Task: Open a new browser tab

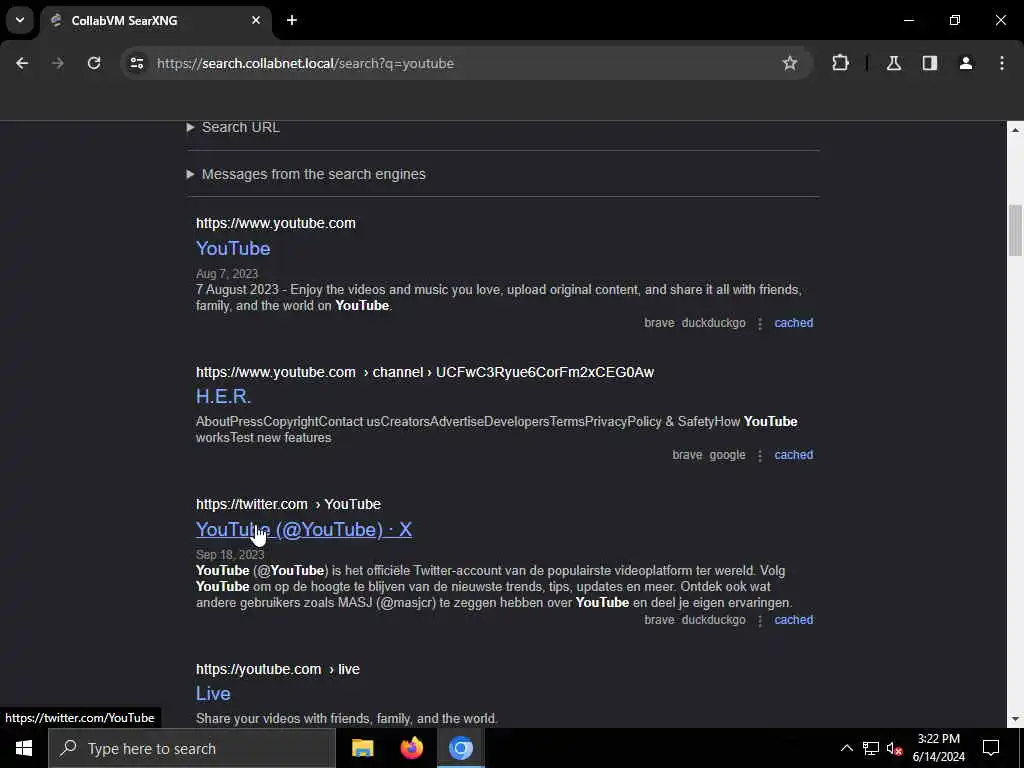Action: point(292,20)
